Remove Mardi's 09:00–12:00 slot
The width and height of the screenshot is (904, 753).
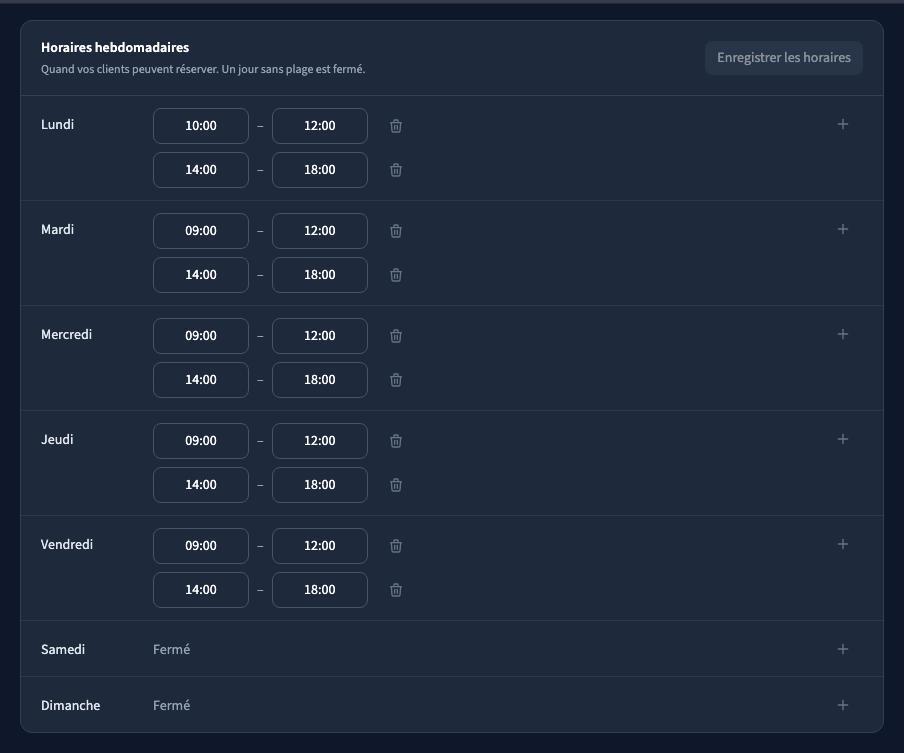396,231
